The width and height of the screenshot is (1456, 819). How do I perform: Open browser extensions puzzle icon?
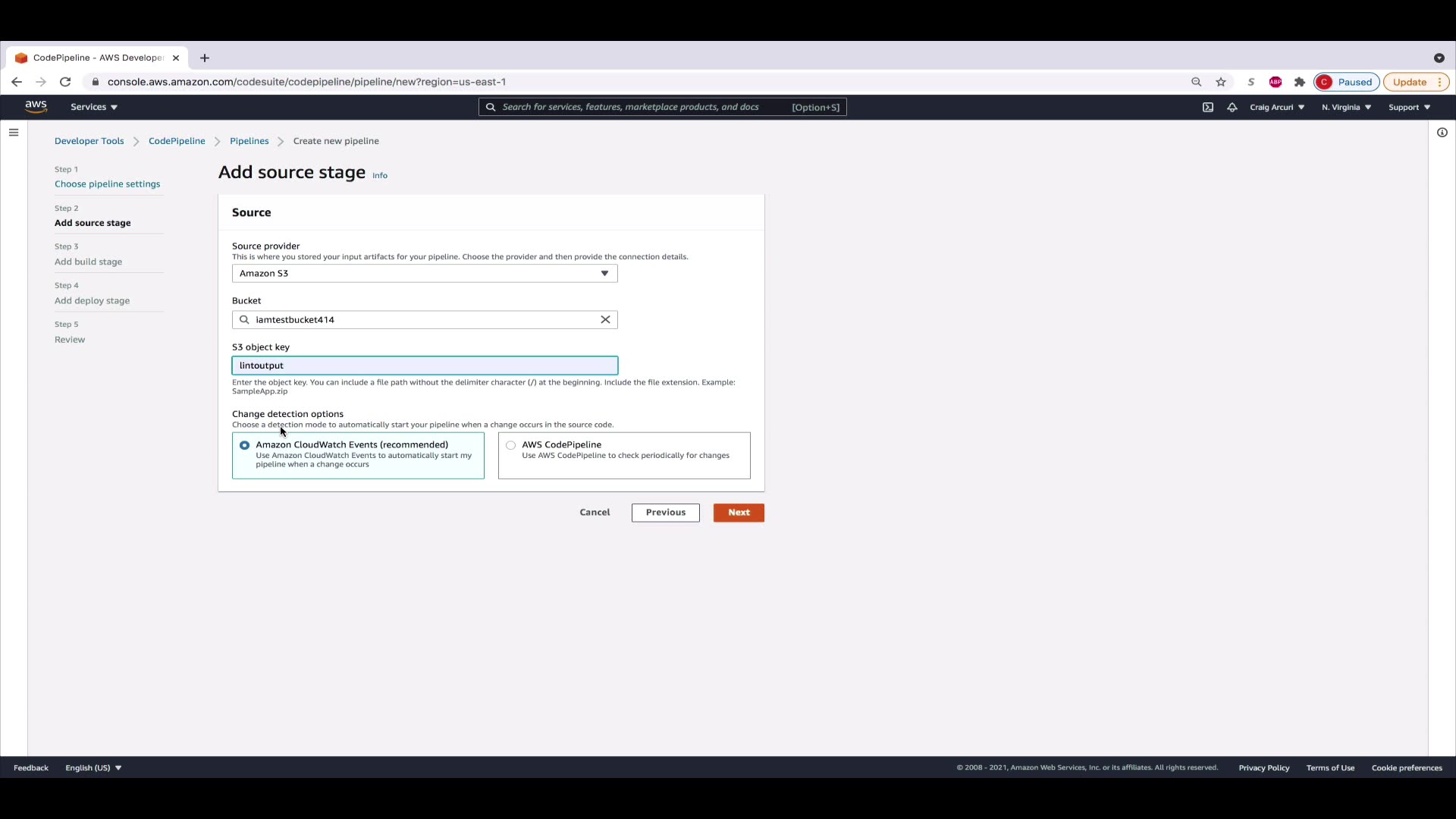pos(1300,82)
